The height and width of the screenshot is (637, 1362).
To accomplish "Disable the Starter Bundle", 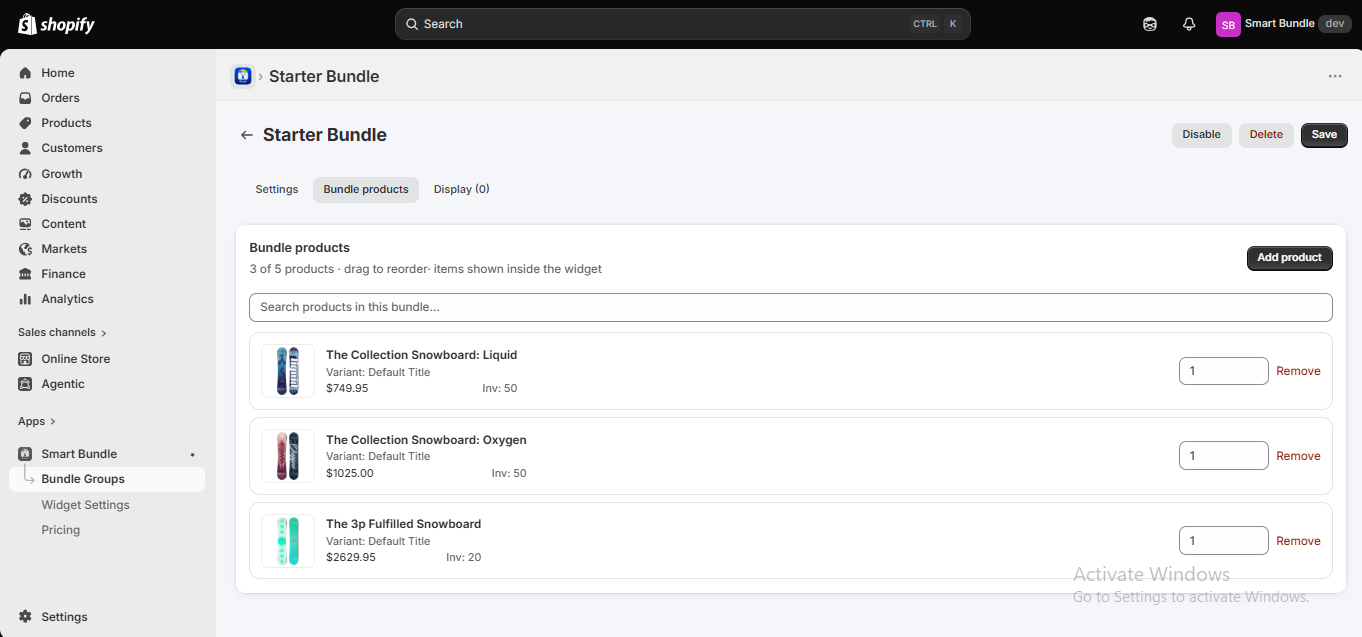I will pyautogui.click(x=1201, y=135).
